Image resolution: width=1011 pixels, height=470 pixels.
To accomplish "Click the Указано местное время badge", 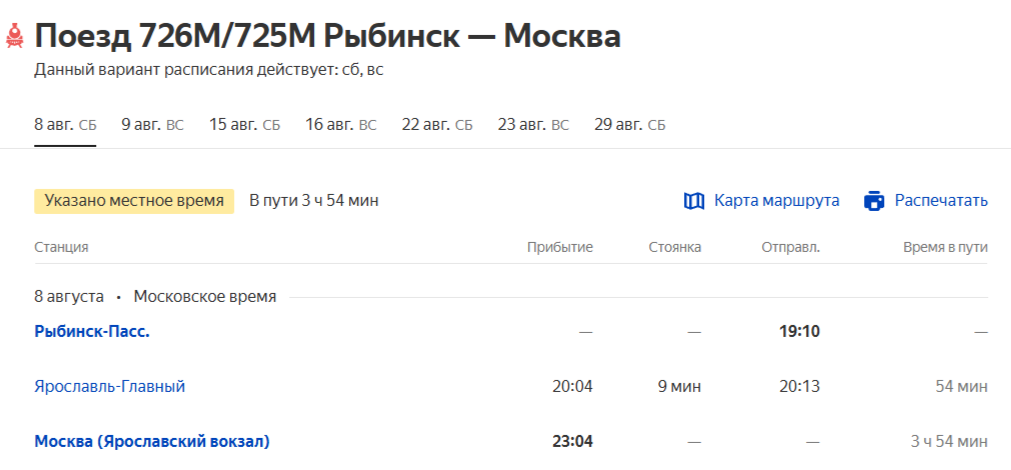I will point(134,201).
